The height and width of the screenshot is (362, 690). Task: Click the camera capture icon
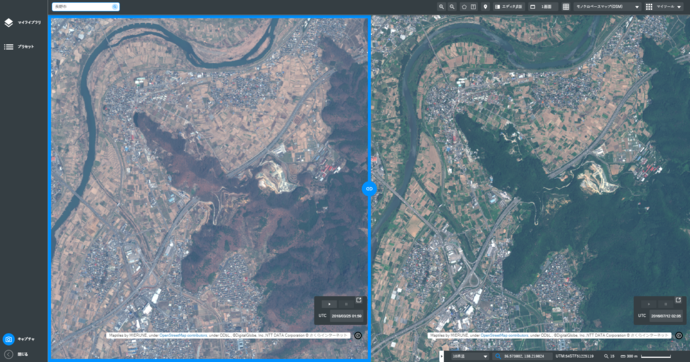click(x=8, y=339)
